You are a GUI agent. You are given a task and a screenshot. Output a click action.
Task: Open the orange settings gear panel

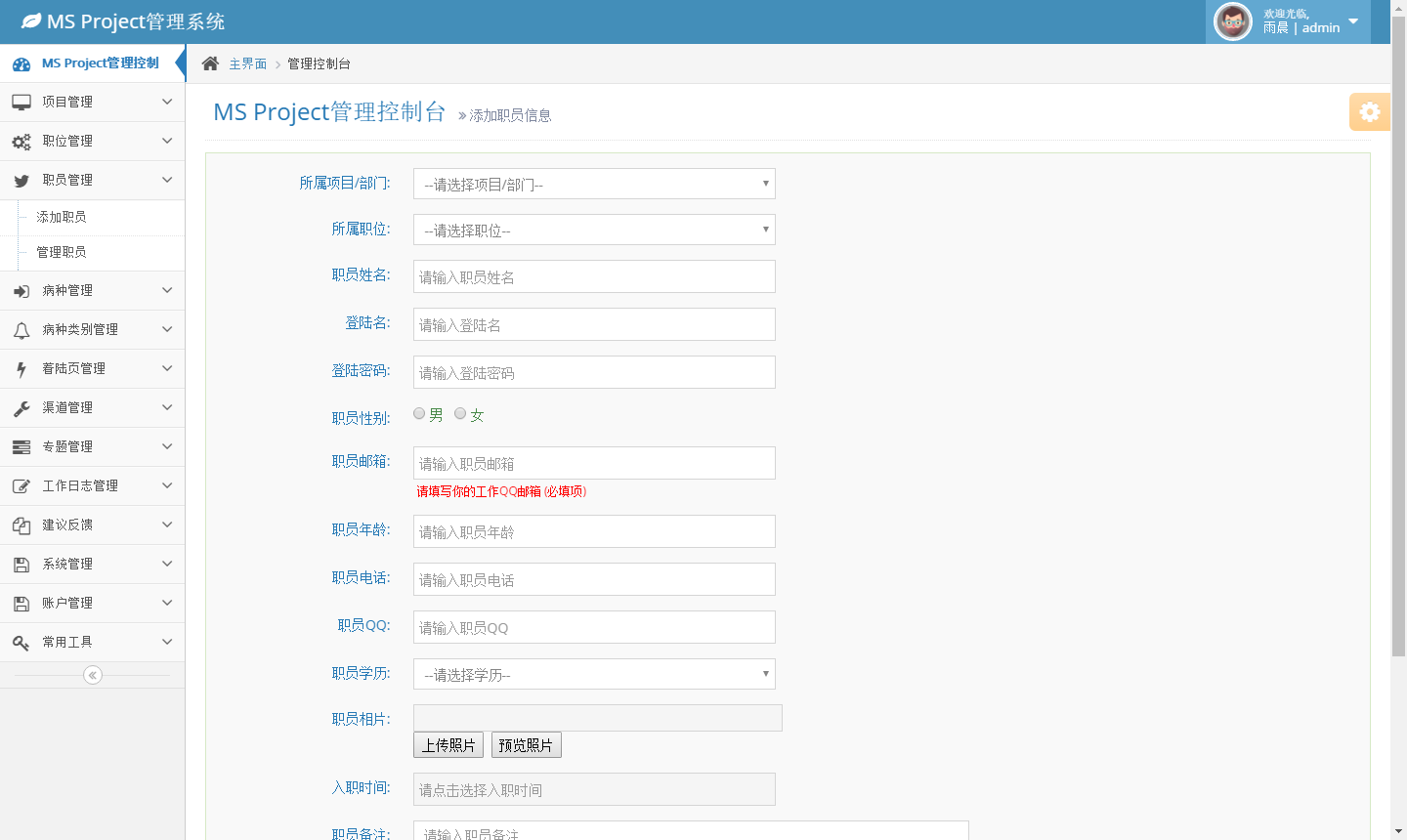coord(1369,112)
